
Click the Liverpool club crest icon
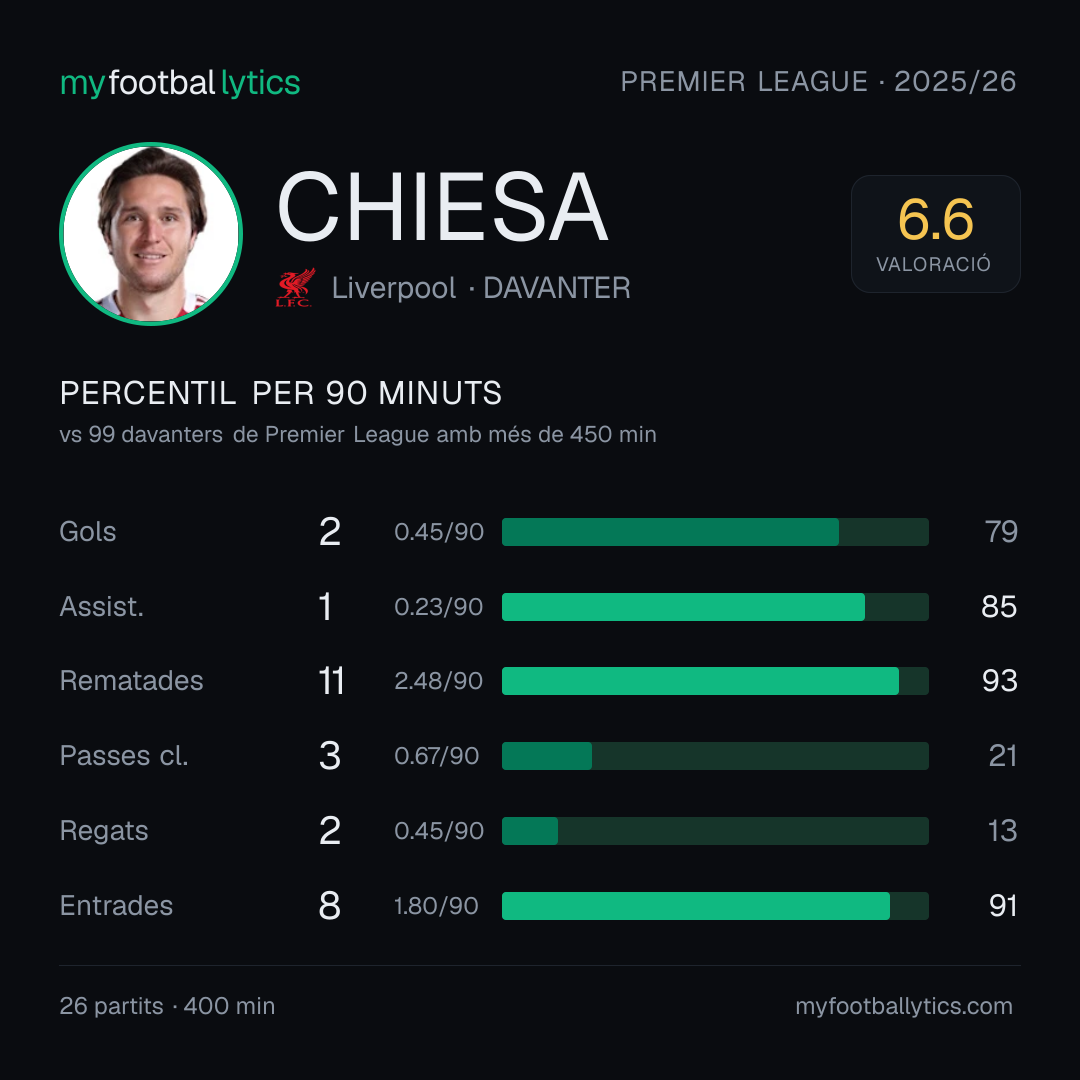point(295,288)
